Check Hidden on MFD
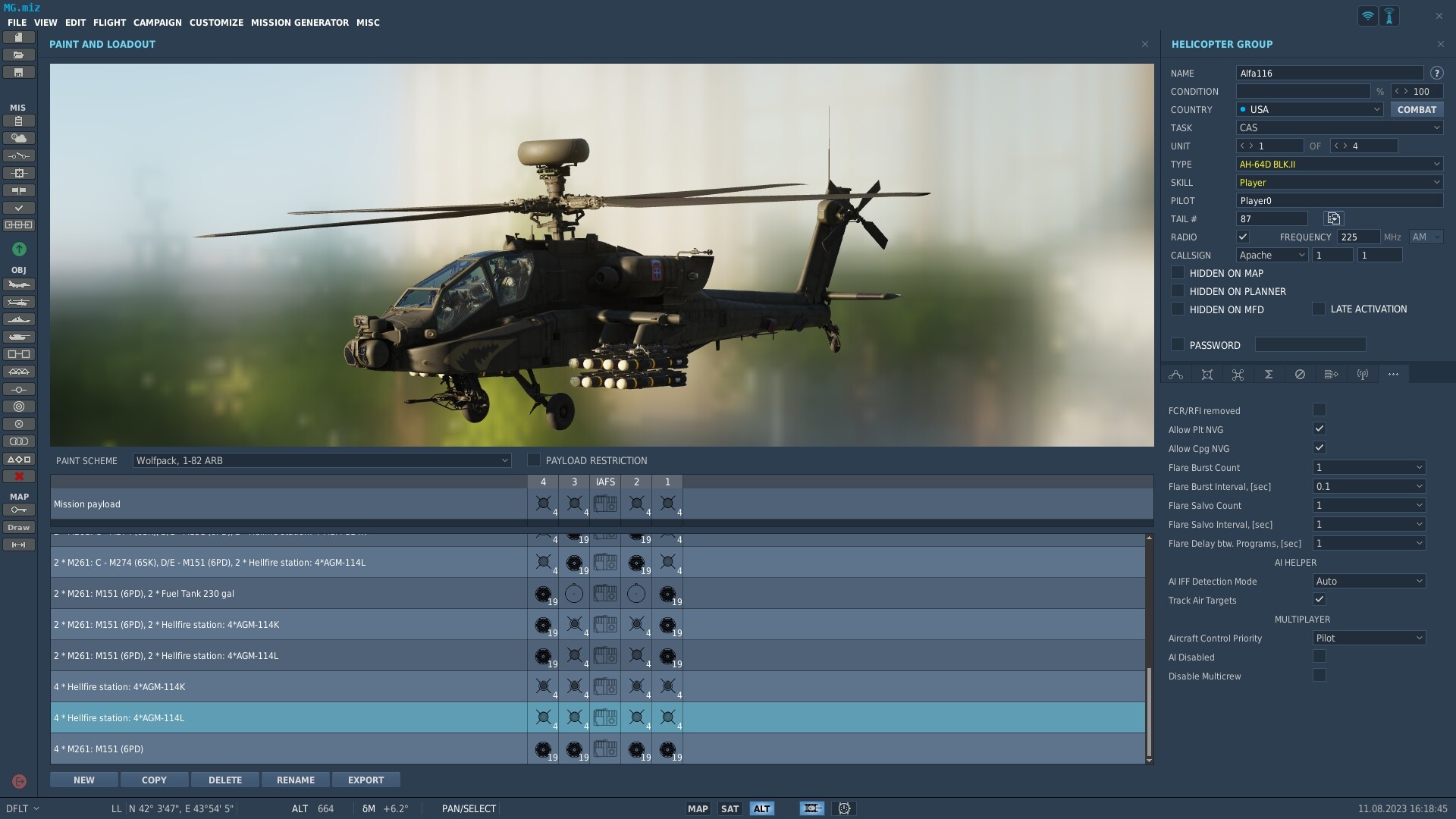Image resolution: width=1456 pixels, height=819 pixels. click(x=1178, y=309)
